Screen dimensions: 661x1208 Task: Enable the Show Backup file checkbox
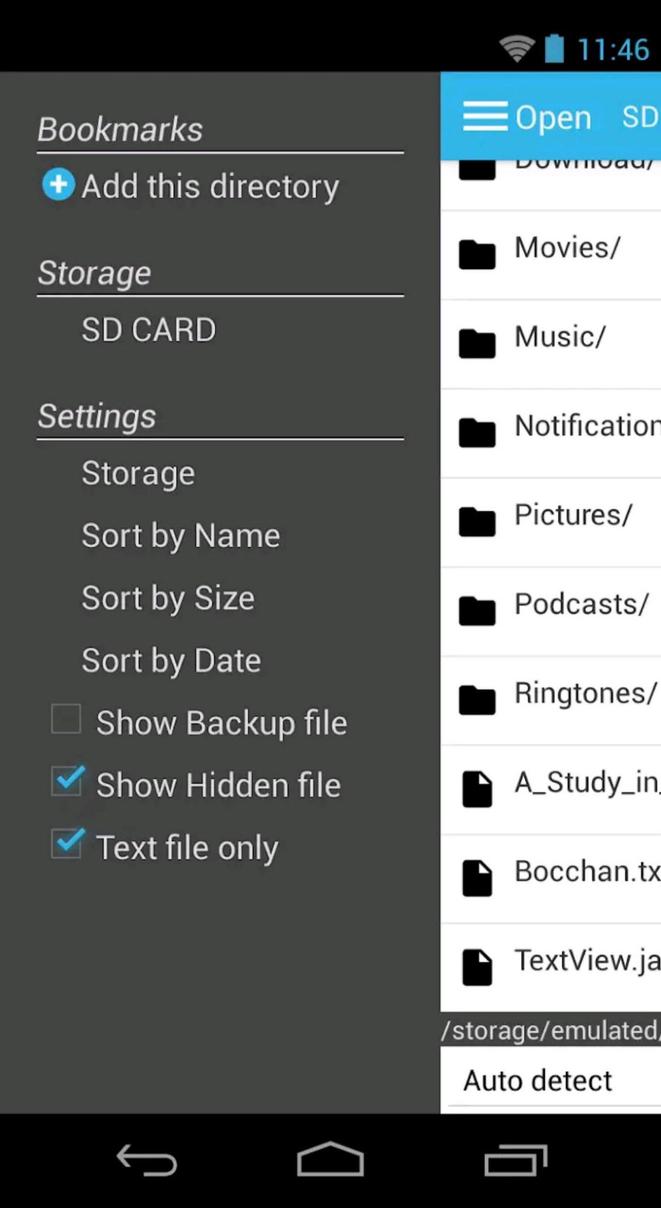[63, 720]
